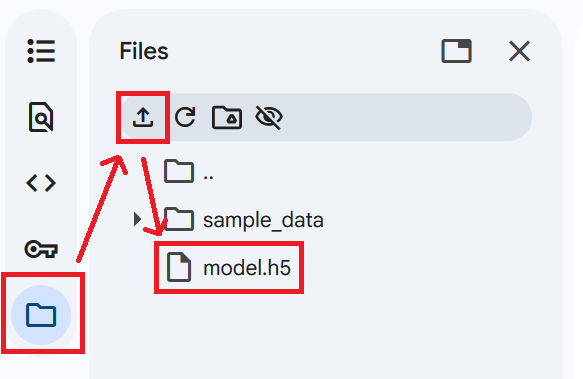Expand the sample_data folder arrow
The height and width of the screenshot is (379, 583).
[x=137, y=219]
